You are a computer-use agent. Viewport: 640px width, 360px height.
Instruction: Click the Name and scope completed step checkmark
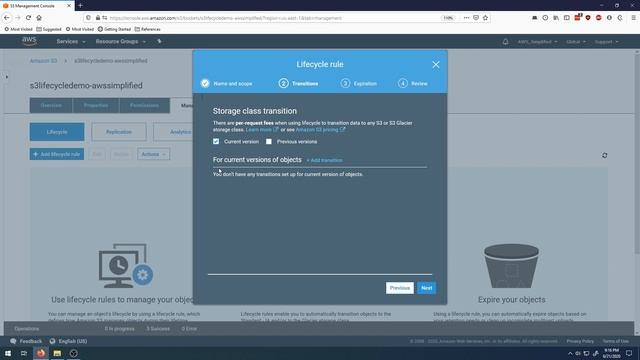click(205, 83)
